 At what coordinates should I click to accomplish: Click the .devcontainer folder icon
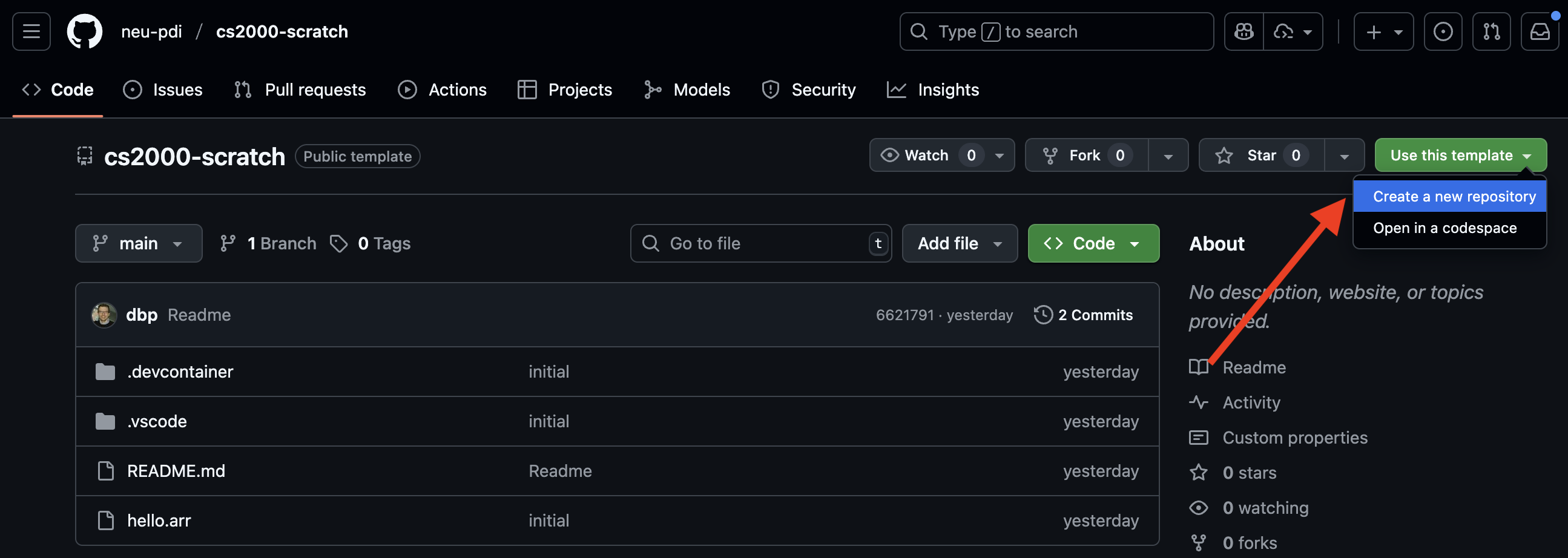pyautogui.click(x=105, y=372)
